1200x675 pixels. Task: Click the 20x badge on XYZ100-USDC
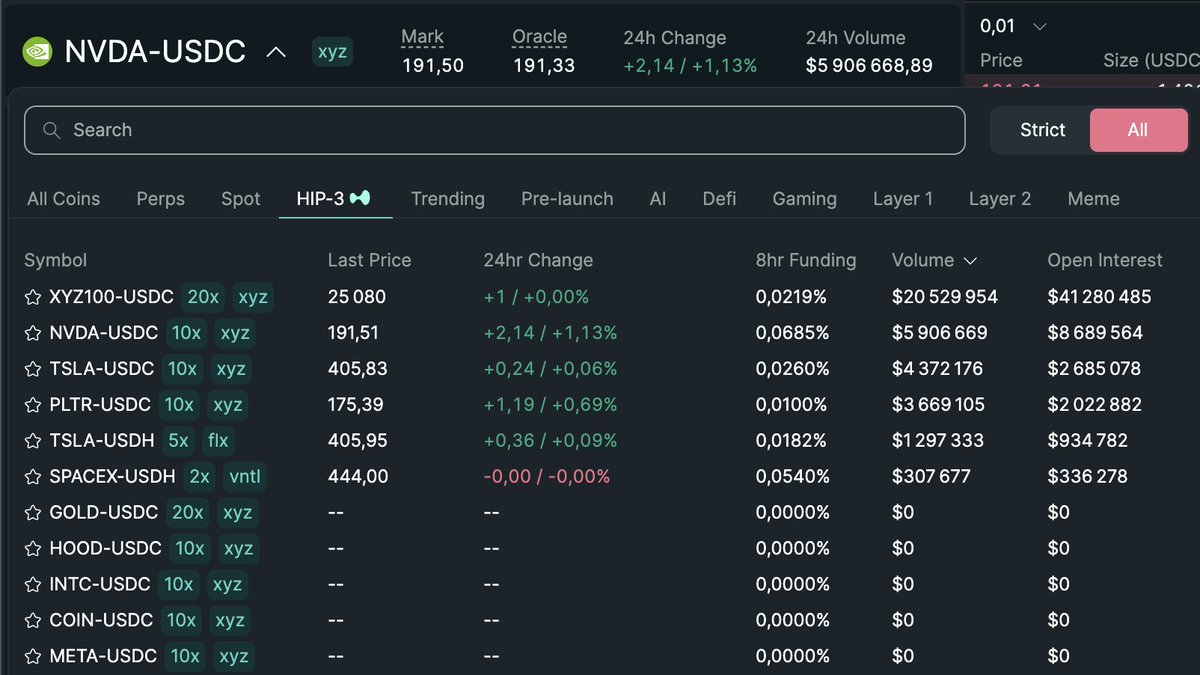point(203,297)
